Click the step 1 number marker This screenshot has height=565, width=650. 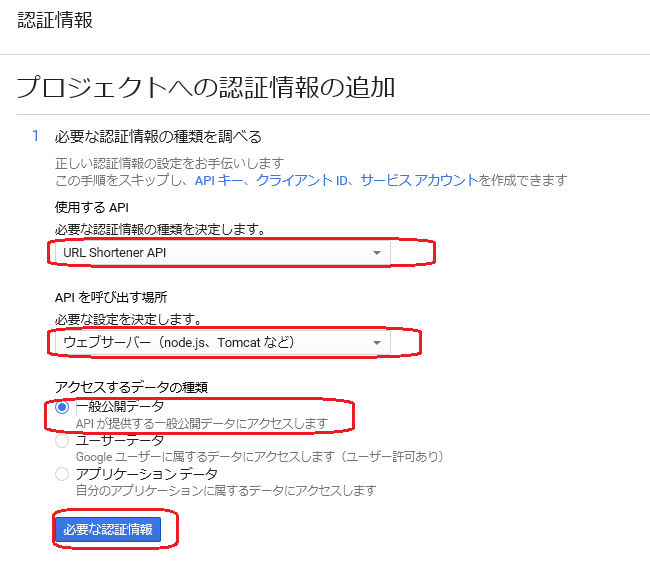(x=36, y=136)
